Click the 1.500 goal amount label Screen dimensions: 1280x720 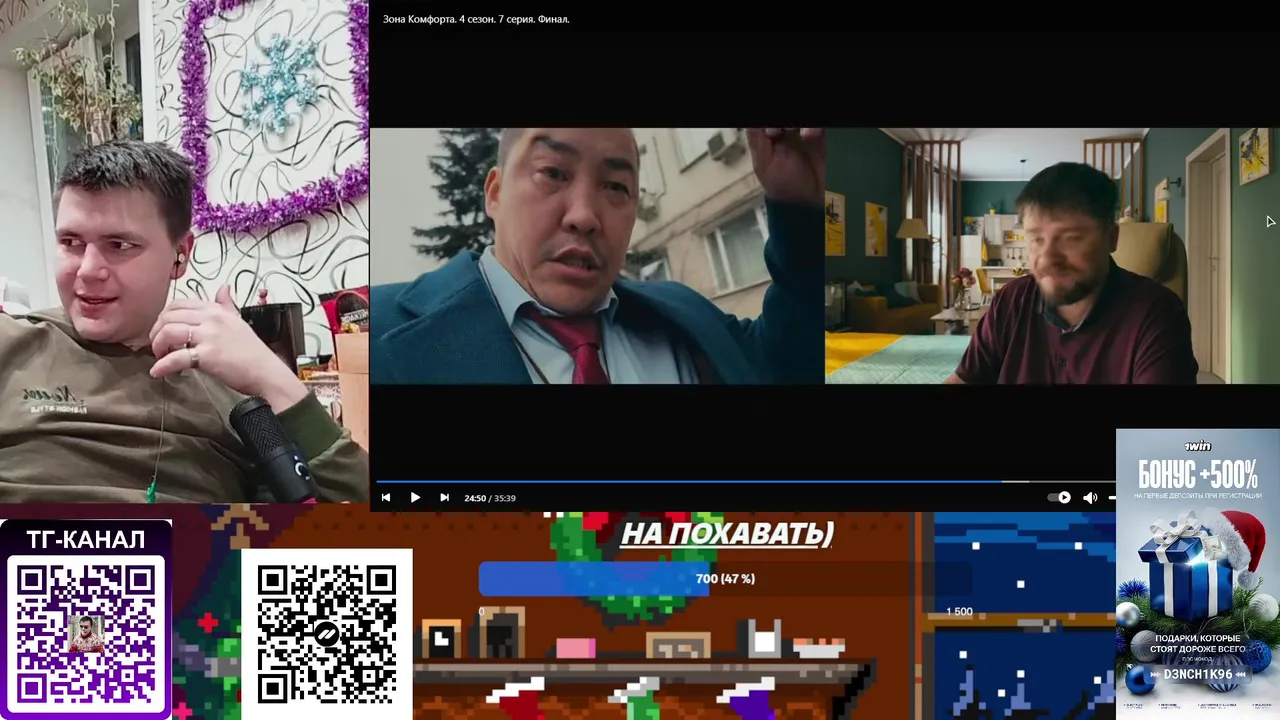959,612
